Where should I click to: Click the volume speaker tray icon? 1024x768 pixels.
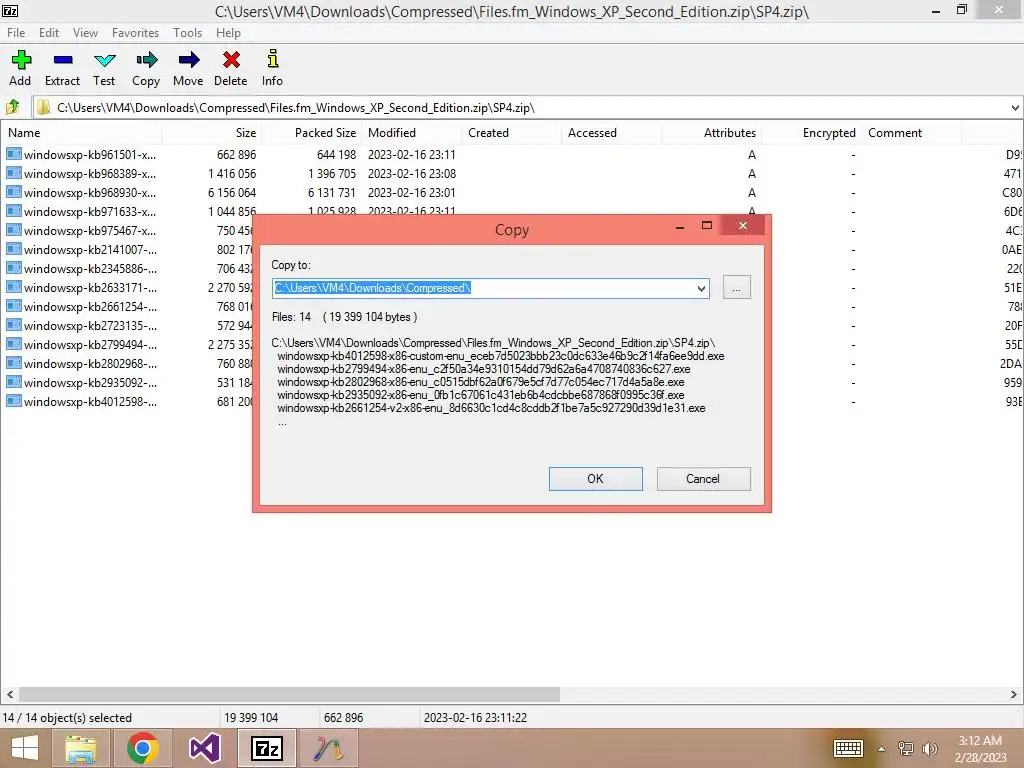coord(929,748)
